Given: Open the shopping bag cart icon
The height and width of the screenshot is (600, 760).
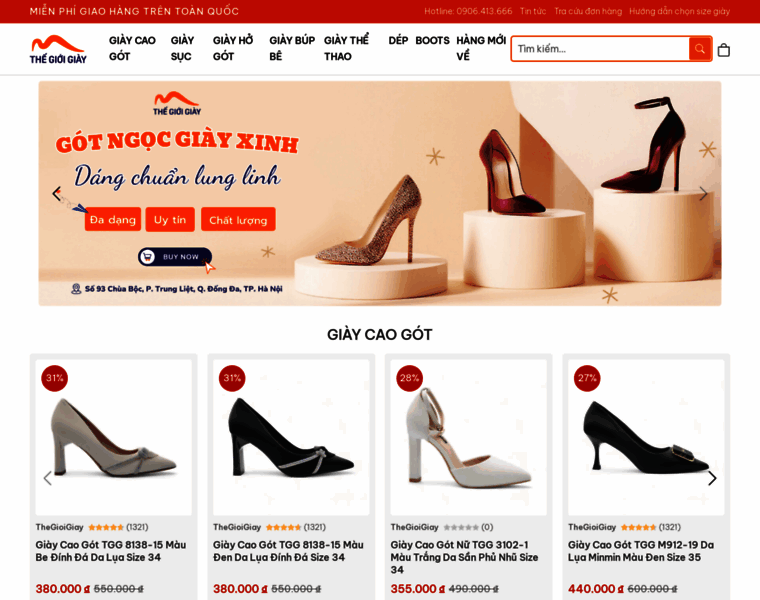Looking at the screenshot, I should pyautogui.click(x=724, y=49).
